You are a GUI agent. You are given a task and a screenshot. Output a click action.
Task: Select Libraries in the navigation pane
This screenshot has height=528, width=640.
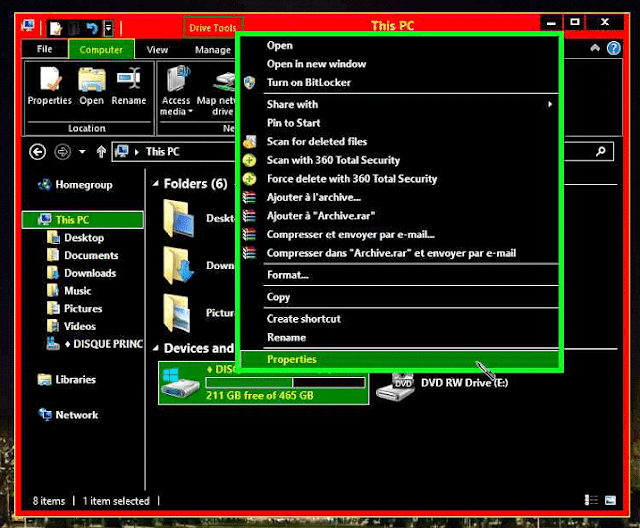pyautogui.click(x=67, y=380)
